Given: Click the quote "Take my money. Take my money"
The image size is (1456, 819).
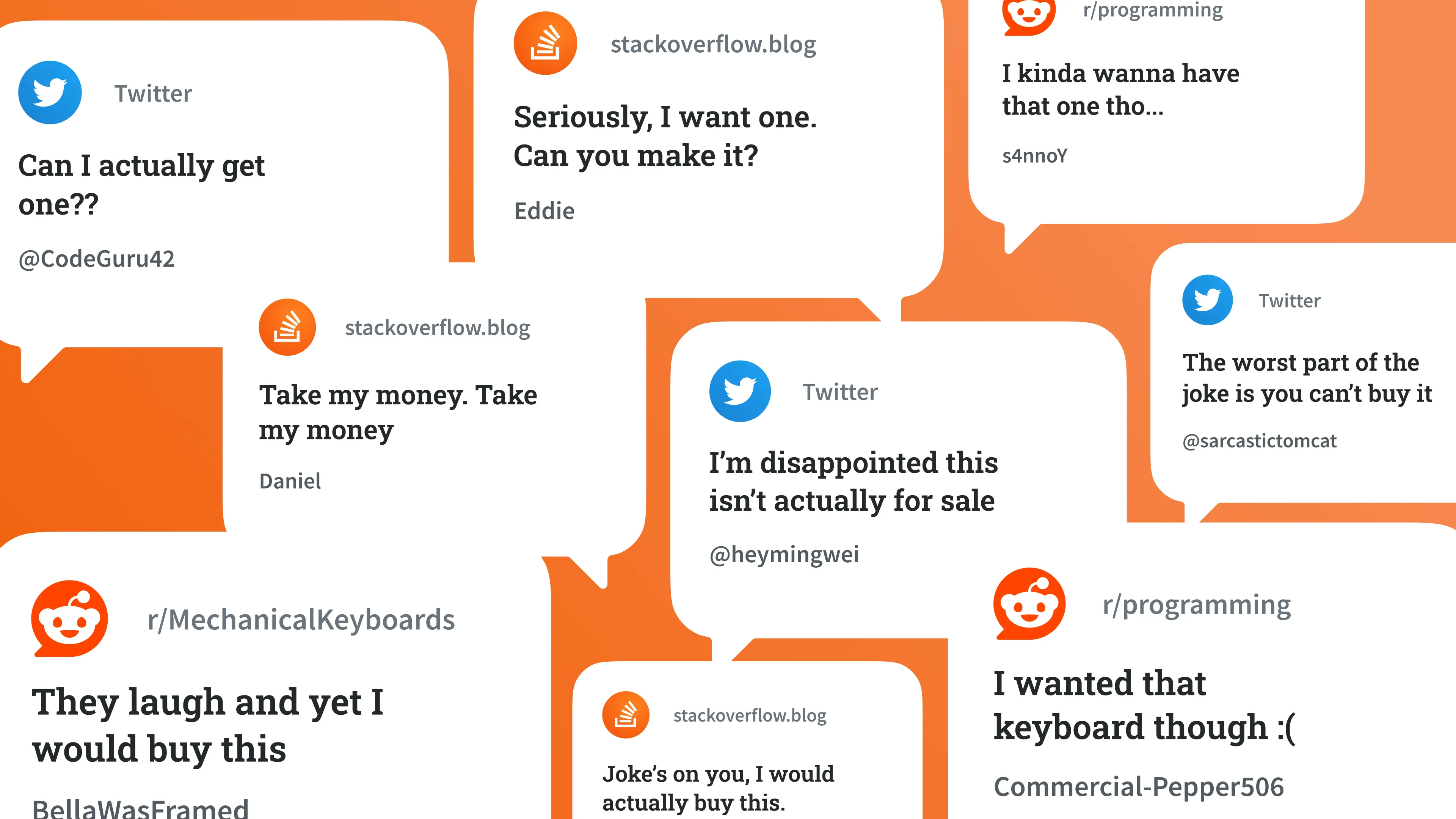Looking at the screenshot, I should (398, 413).
